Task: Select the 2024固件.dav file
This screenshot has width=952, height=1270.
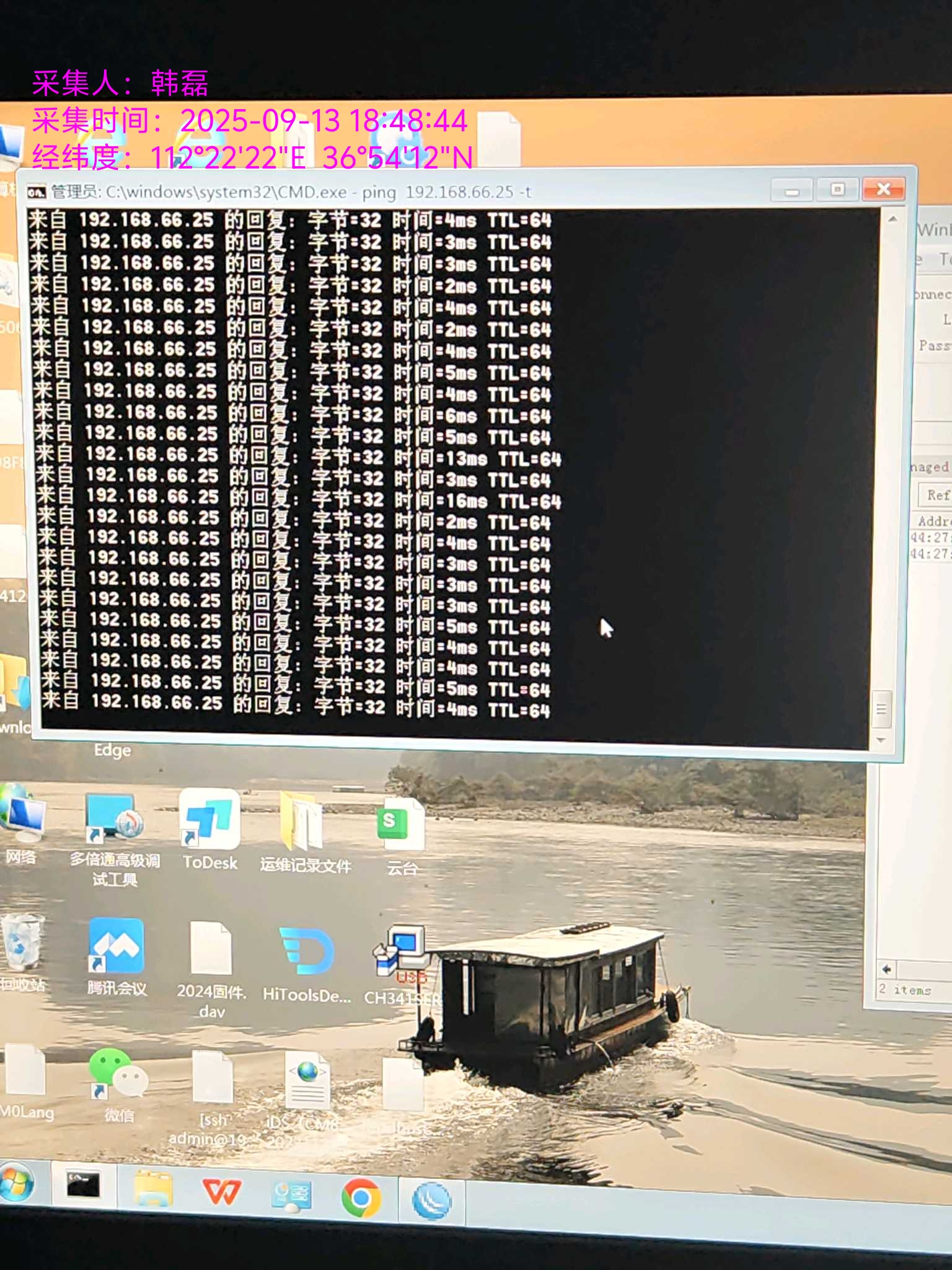Action: coord(211,950)
